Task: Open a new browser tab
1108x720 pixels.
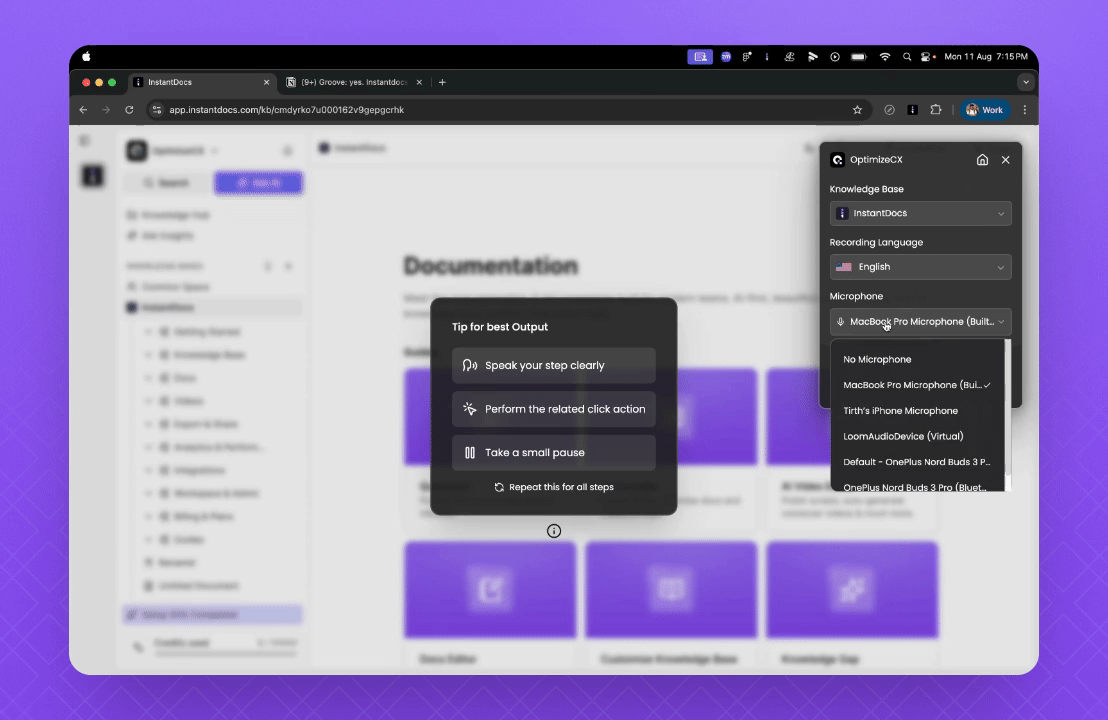Action: click(442, 82)
